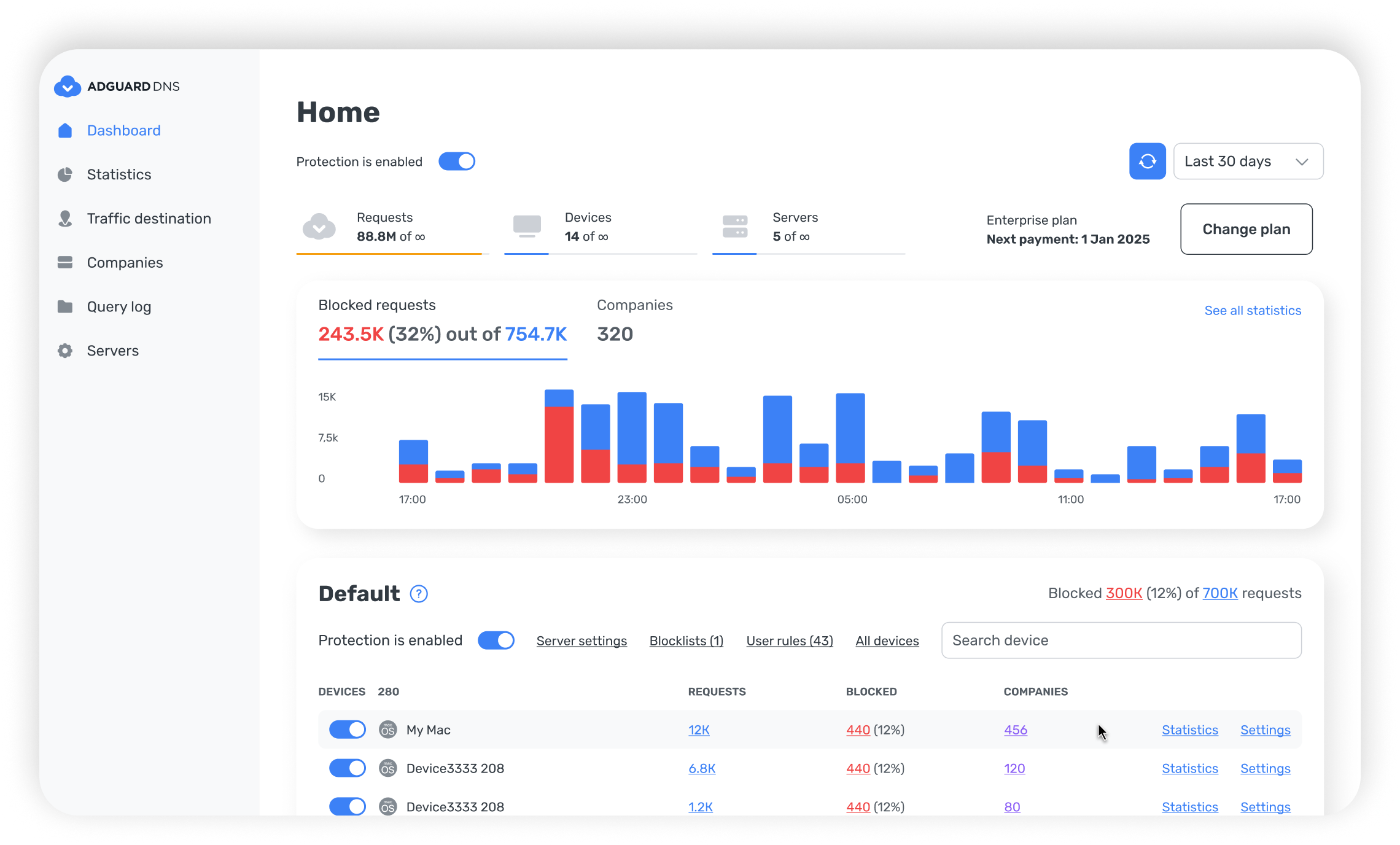Open See all statistics link
The height and width of the screenshot is (845, 1400).
pyautogui.click(x=1253, y=310)
